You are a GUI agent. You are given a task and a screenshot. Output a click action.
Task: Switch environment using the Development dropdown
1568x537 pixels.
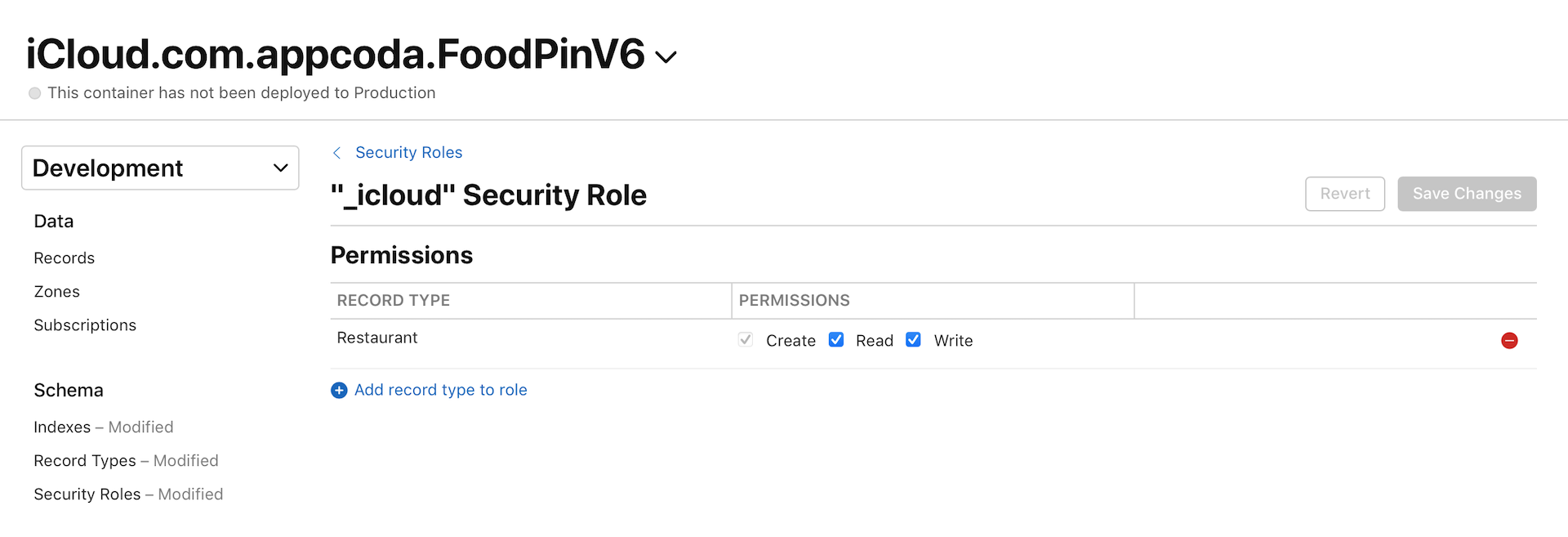(159, 167)
